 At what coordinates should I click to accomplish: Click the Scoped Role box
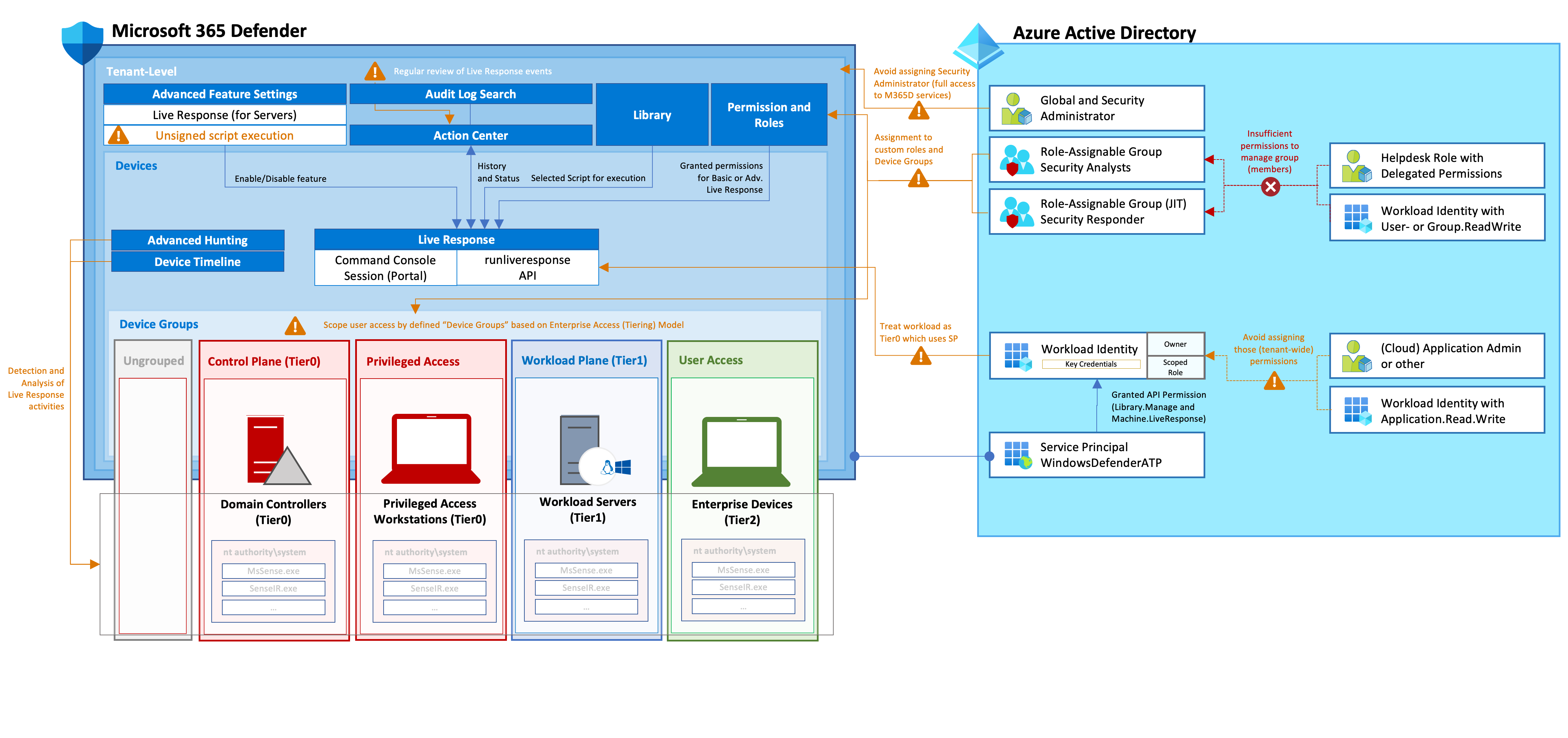pos(1175,367)
